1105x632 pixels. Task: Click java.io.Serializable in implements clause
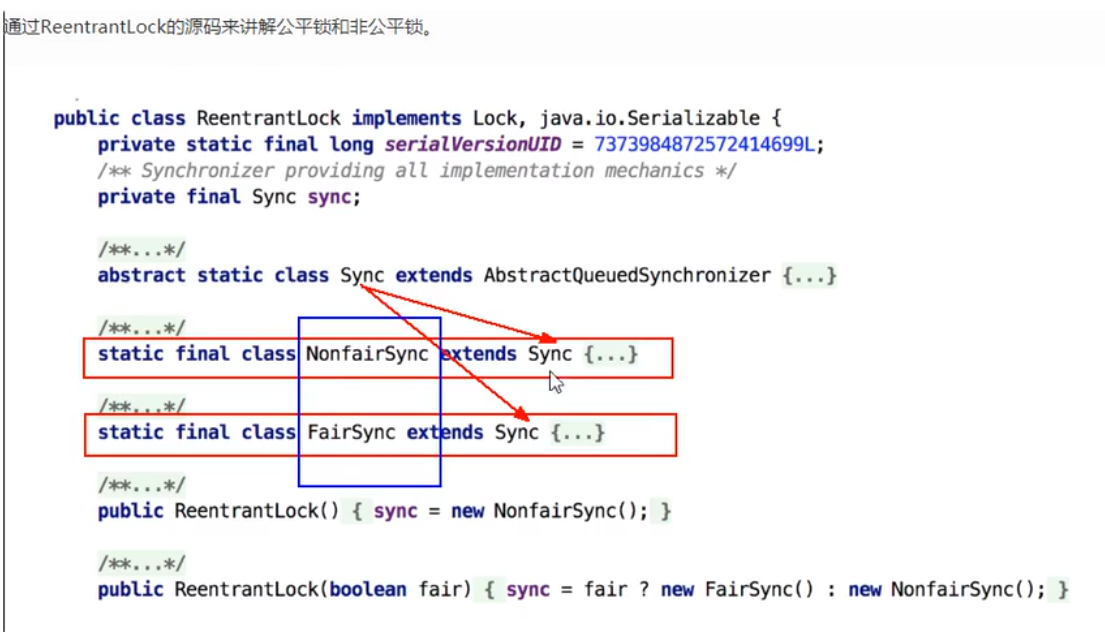[650, 118]
